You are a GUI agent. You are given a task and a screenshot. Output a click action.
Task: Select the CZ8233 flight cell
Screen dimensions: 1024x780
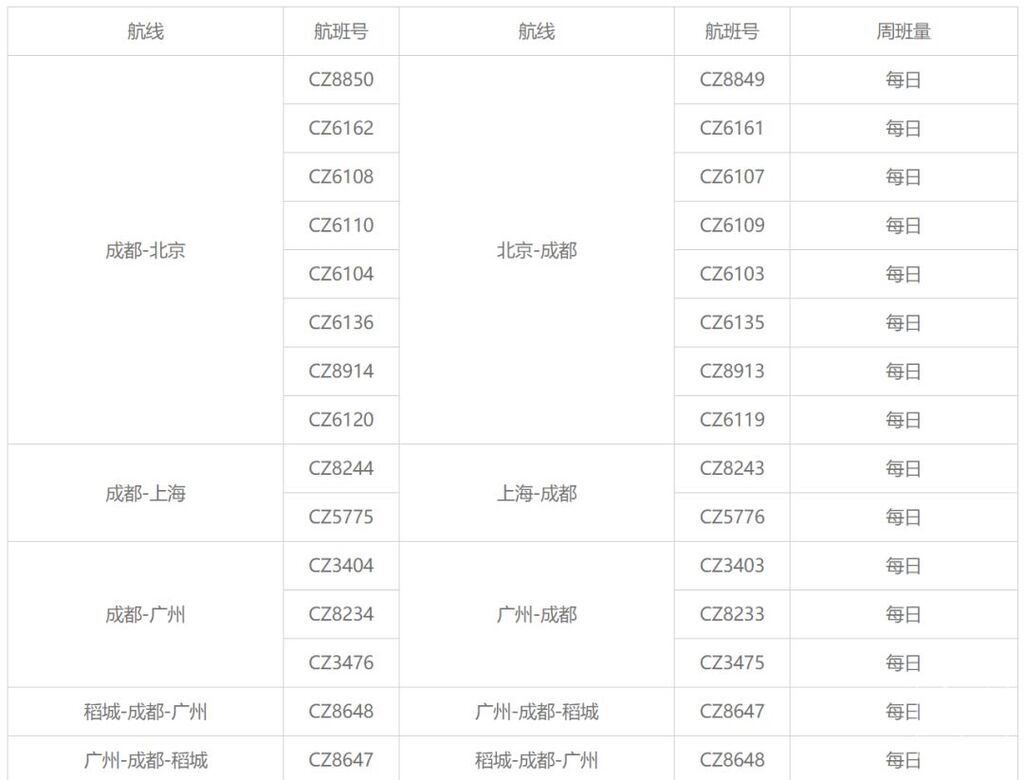(732, 614)
